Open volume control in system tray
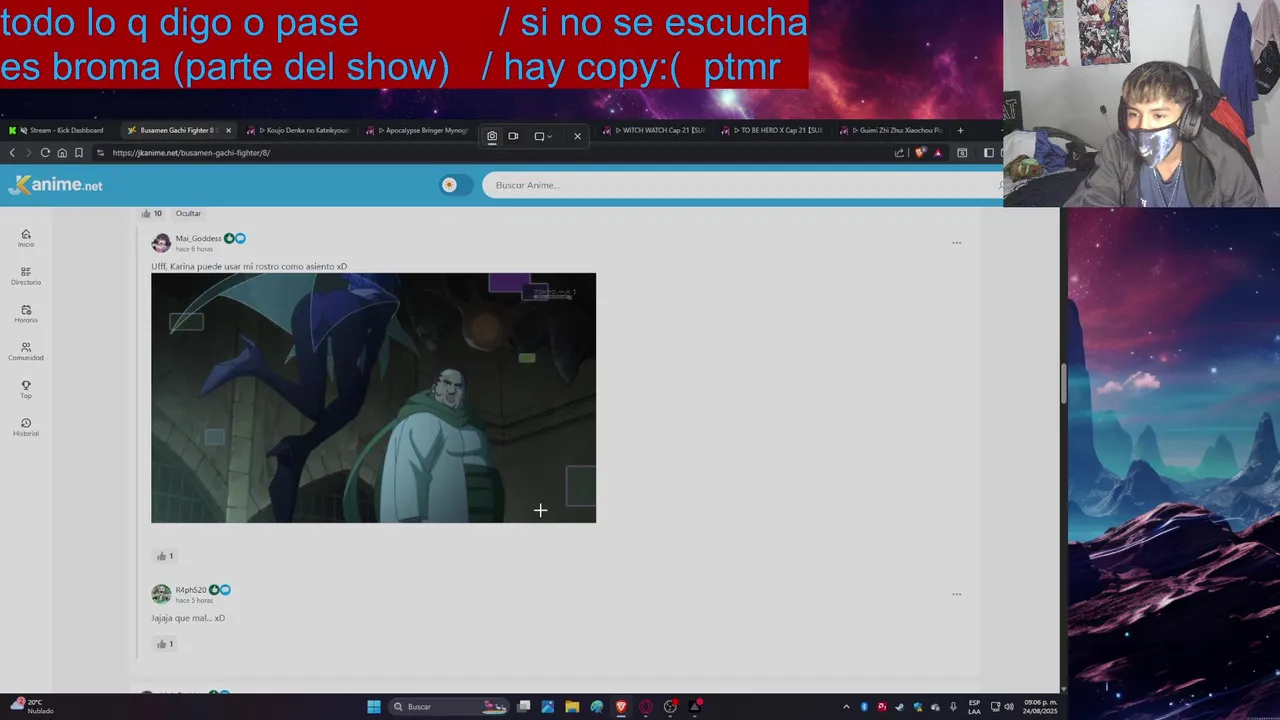1280x720 pixels. pos(1008,707)
